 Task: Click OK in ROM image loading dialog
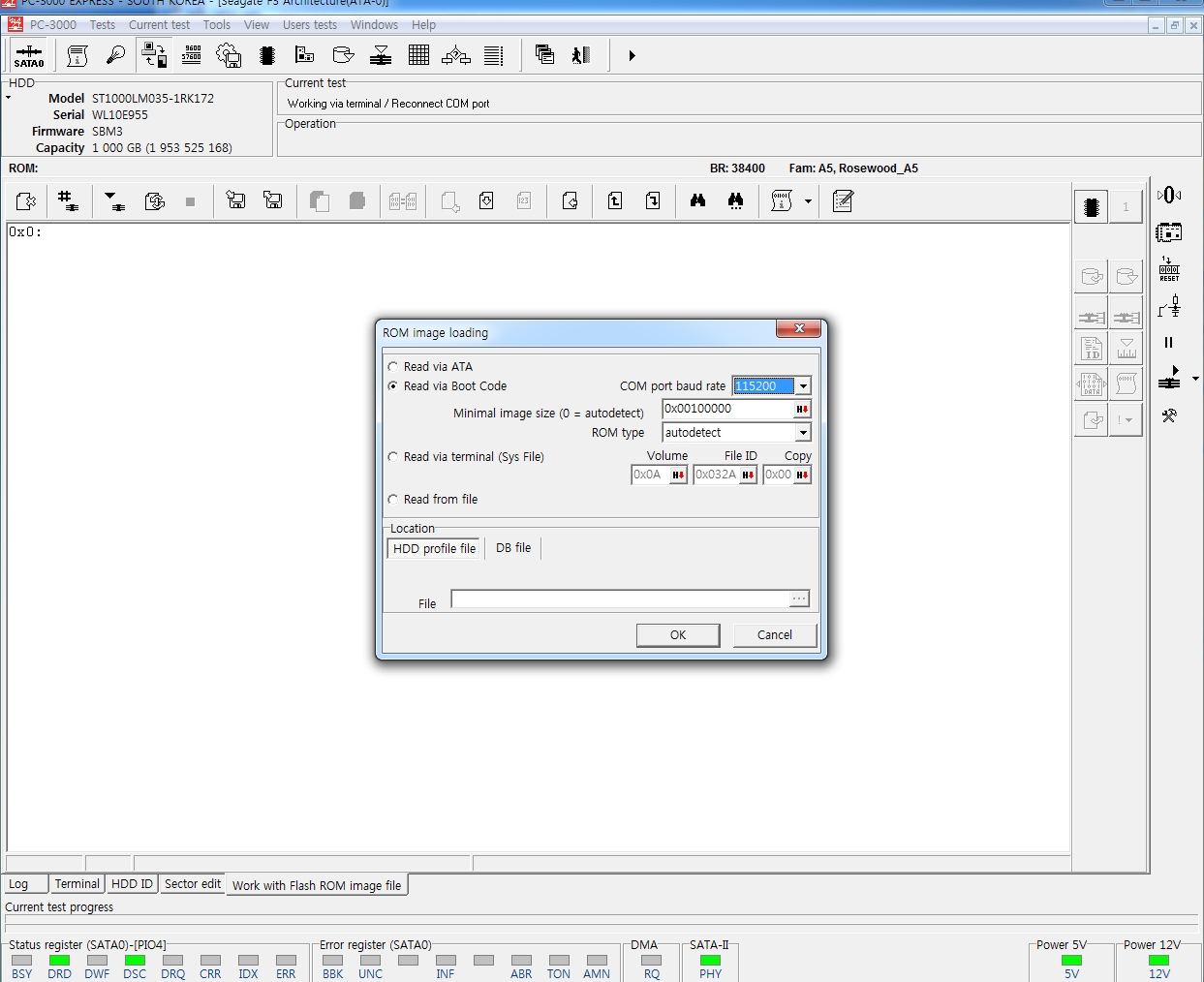pyautogui.click(x=678, y=635)
